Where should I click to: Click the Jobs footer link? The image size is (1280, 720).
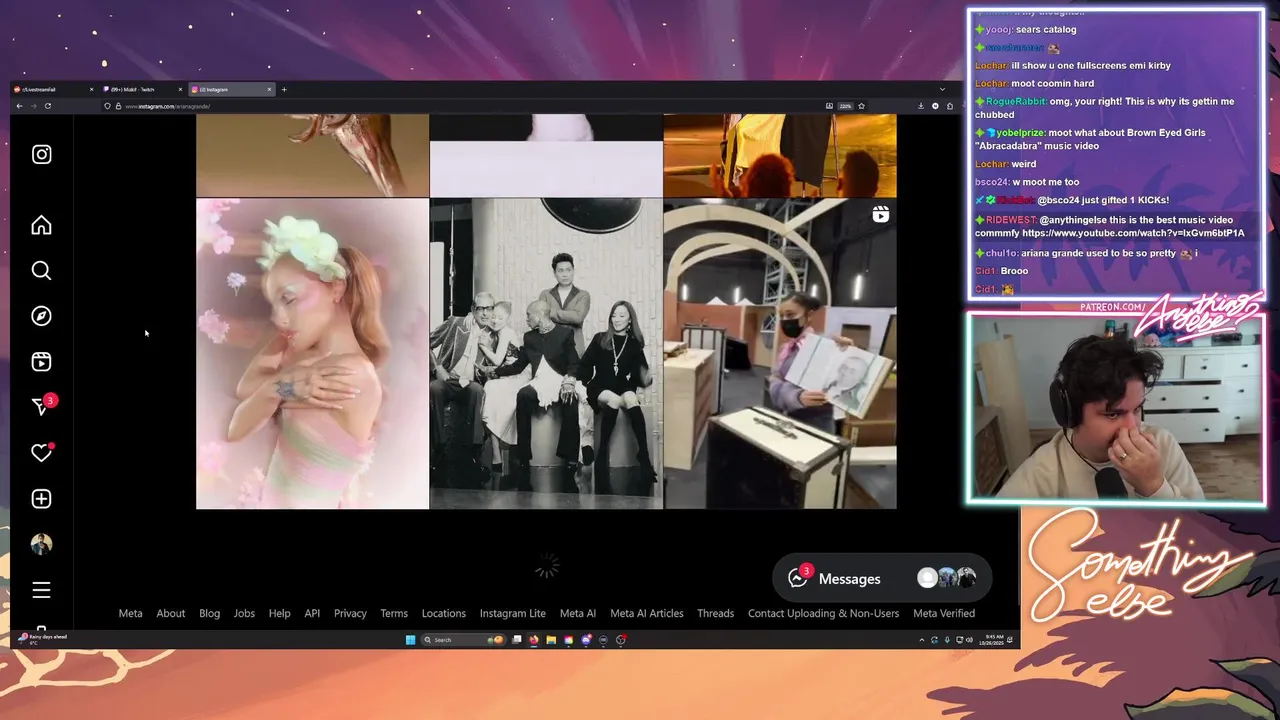(x=244, y=613)
